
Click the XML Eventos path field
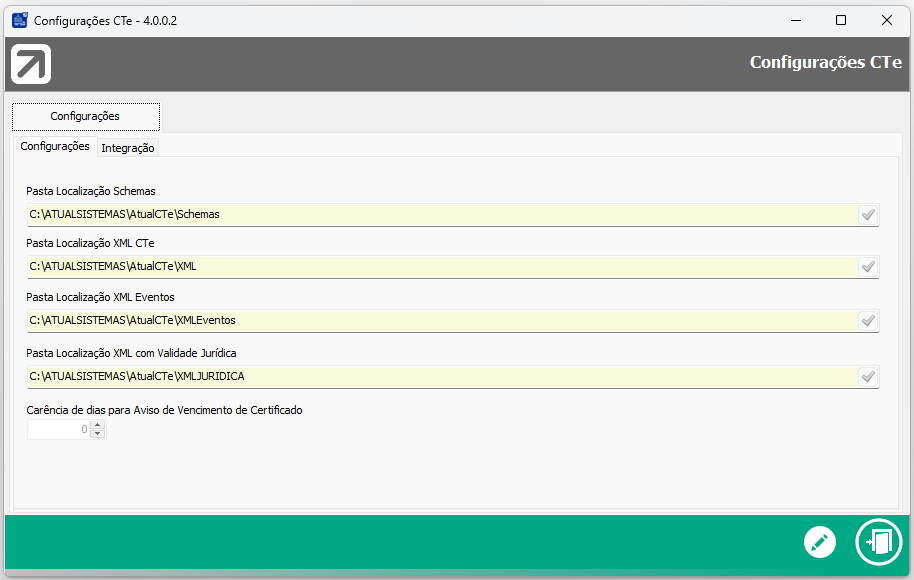[440, 321]
